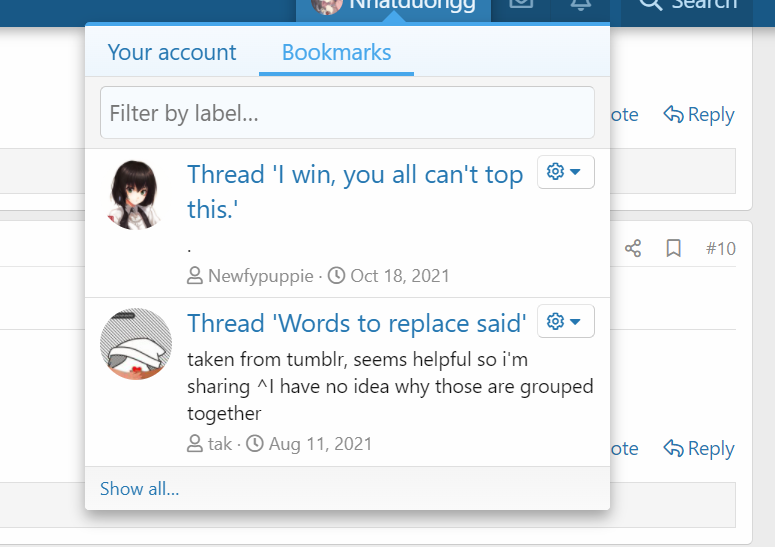
Task: Click the share icon beside post #10
Action: [633, 248]
